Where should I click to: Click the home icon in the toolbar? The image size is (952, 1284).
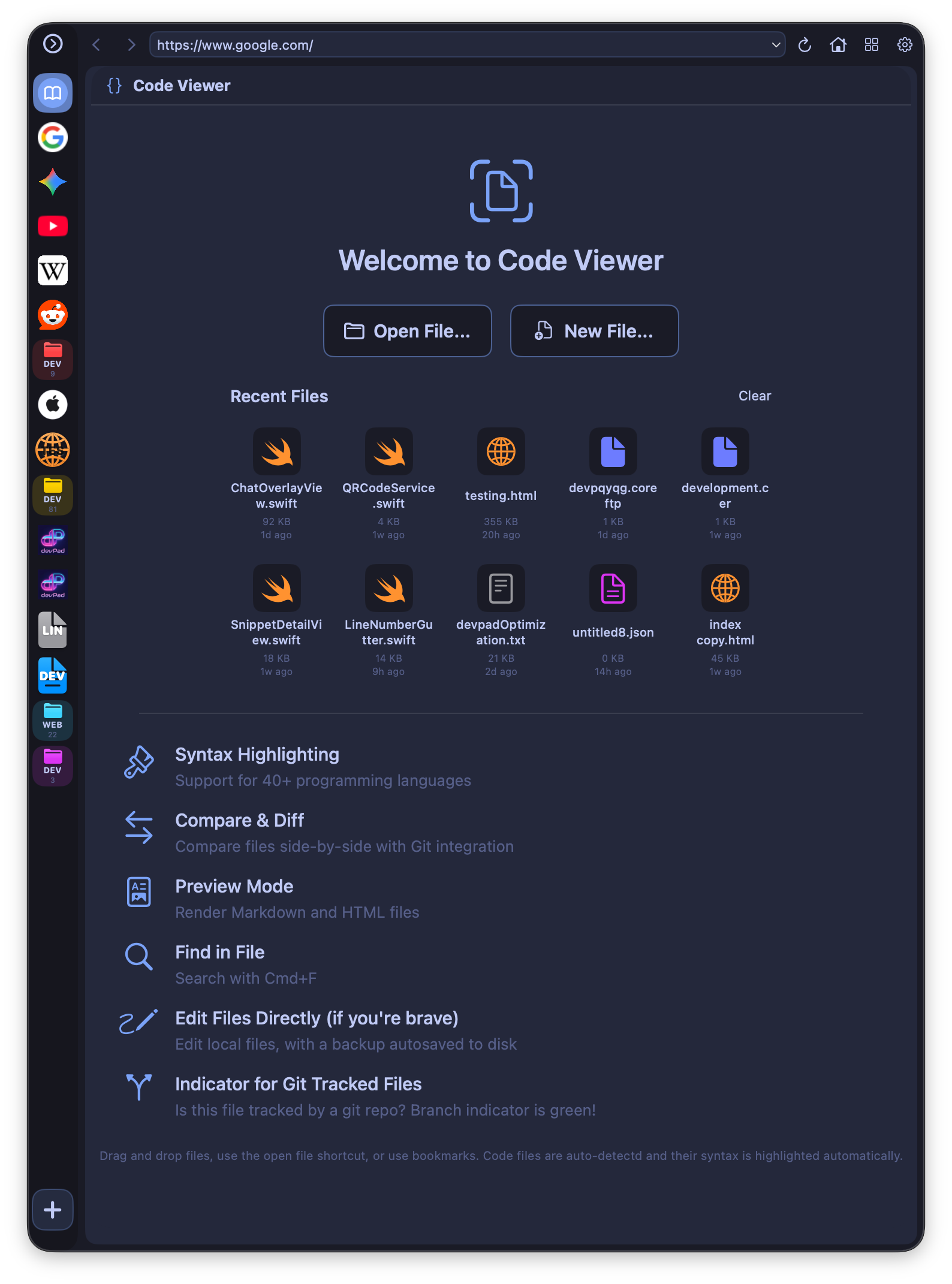click(x=837, y=44)
